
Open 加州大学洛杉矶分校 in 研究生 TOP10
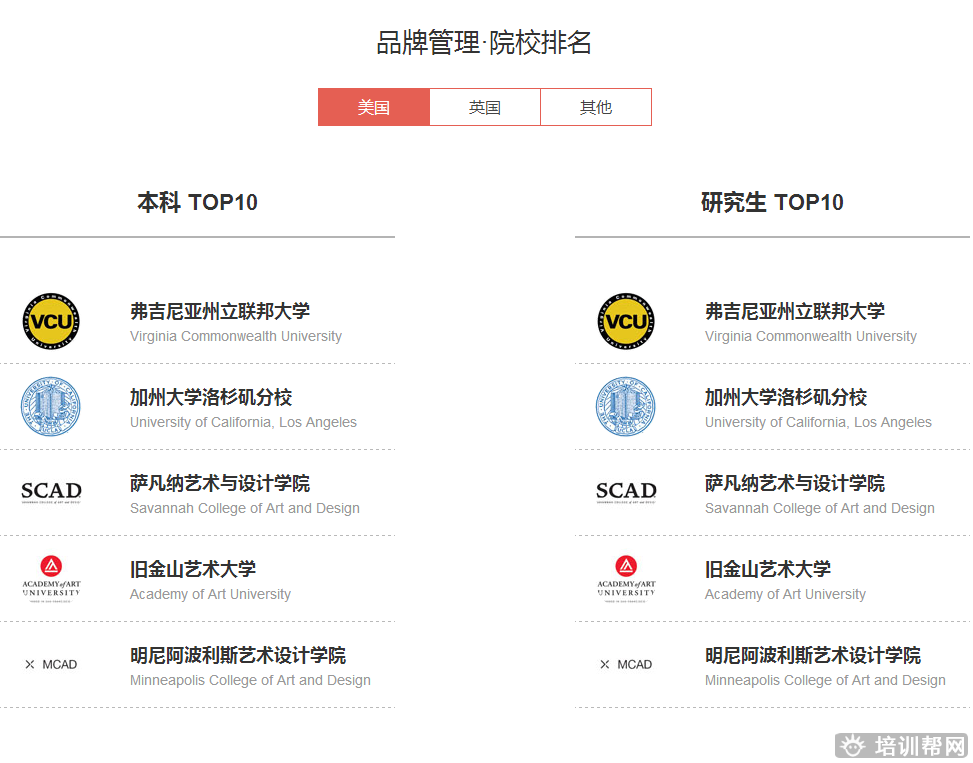point(786,397)
